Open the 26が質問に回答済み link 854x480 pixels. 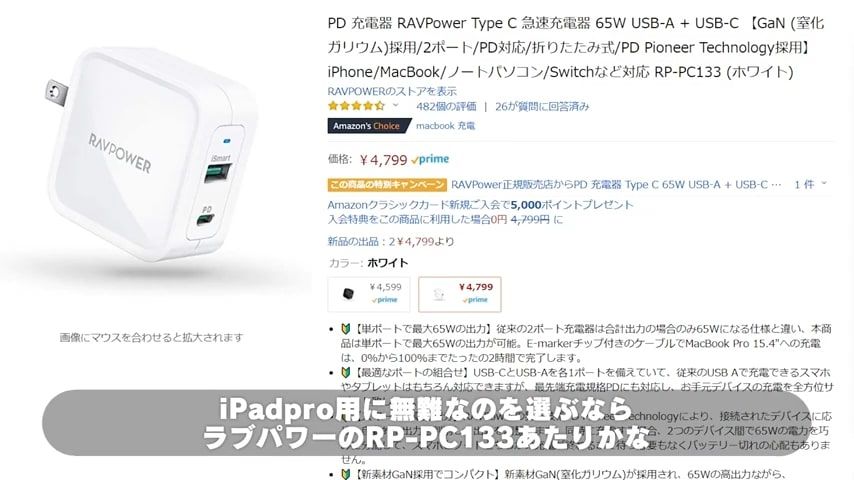pyautogui.click(x=542, y=106)
